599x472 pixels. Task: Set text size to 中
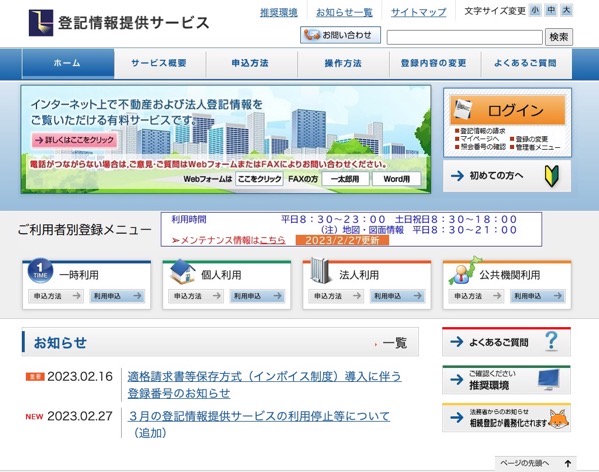(551, 10)
